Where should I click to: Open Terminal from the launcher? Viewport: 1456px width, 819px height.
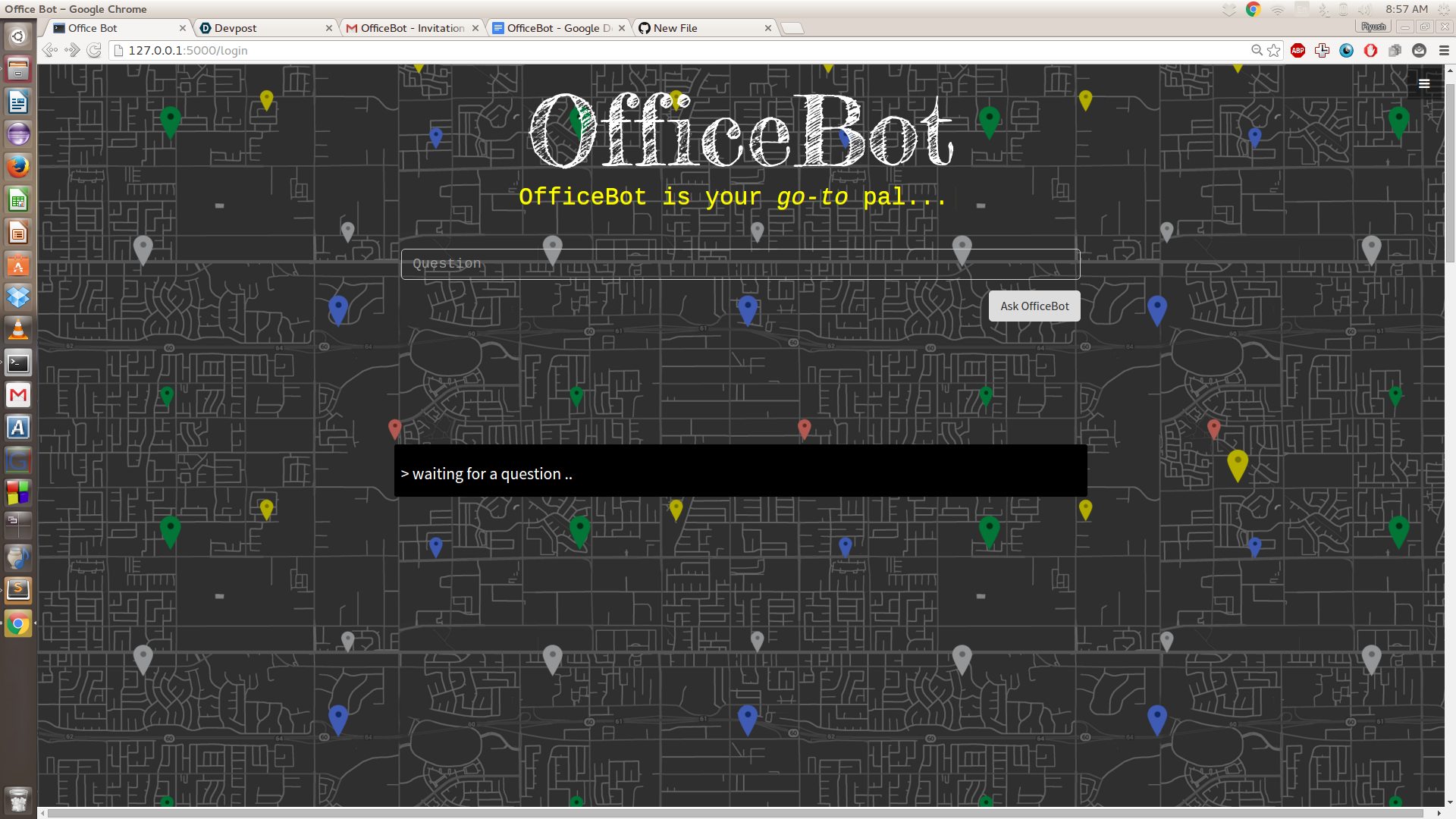click(18, 363)
